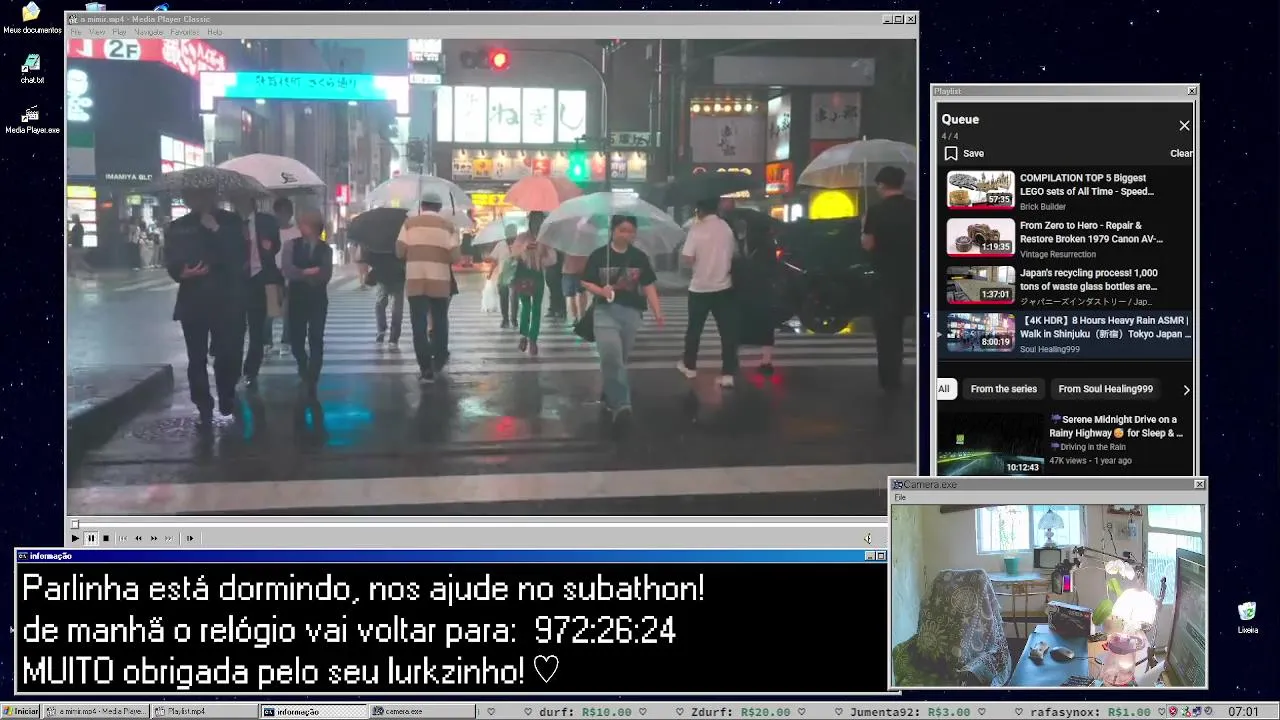Open the Serene Midnight Drive video thumbnail
This screenshot has width=1280, height=720.
point(989,443)
